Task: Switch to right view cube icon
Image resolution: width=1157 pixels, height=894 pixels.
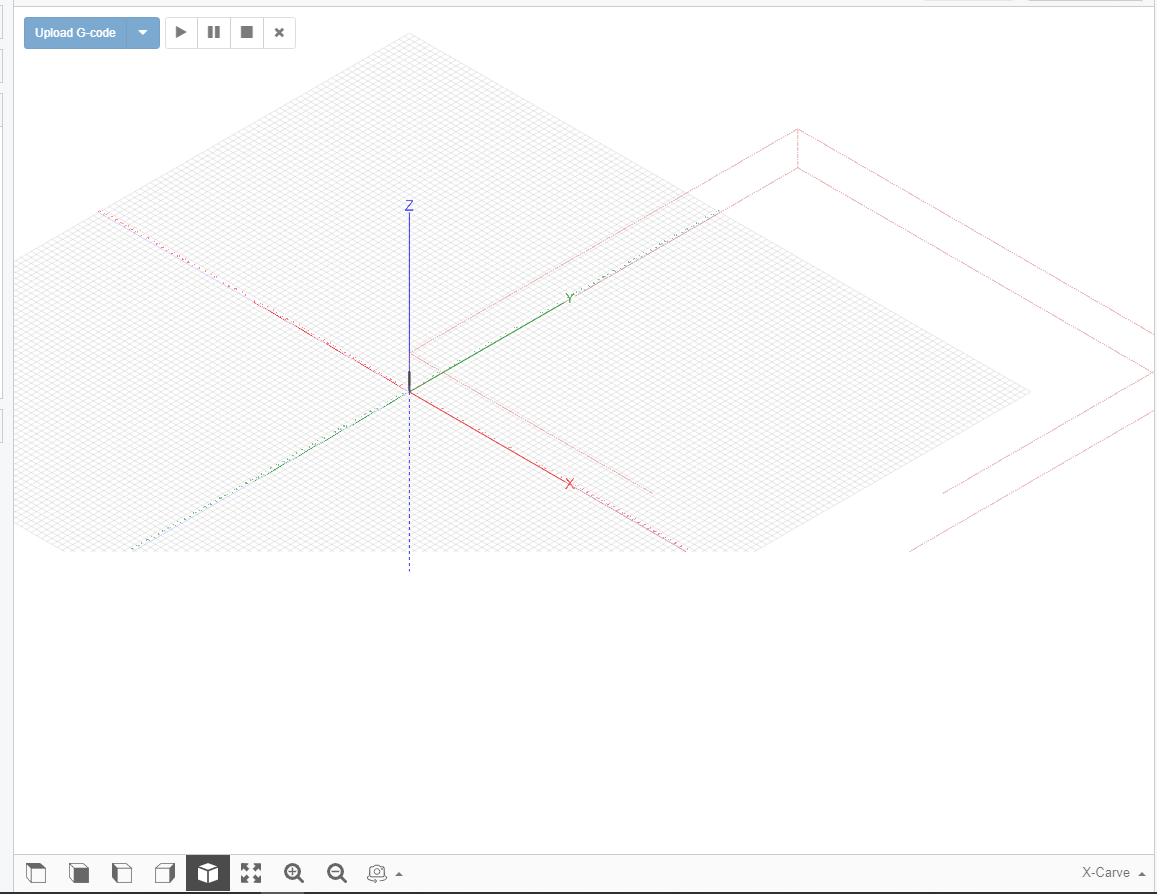Action: tap(165, 873)
